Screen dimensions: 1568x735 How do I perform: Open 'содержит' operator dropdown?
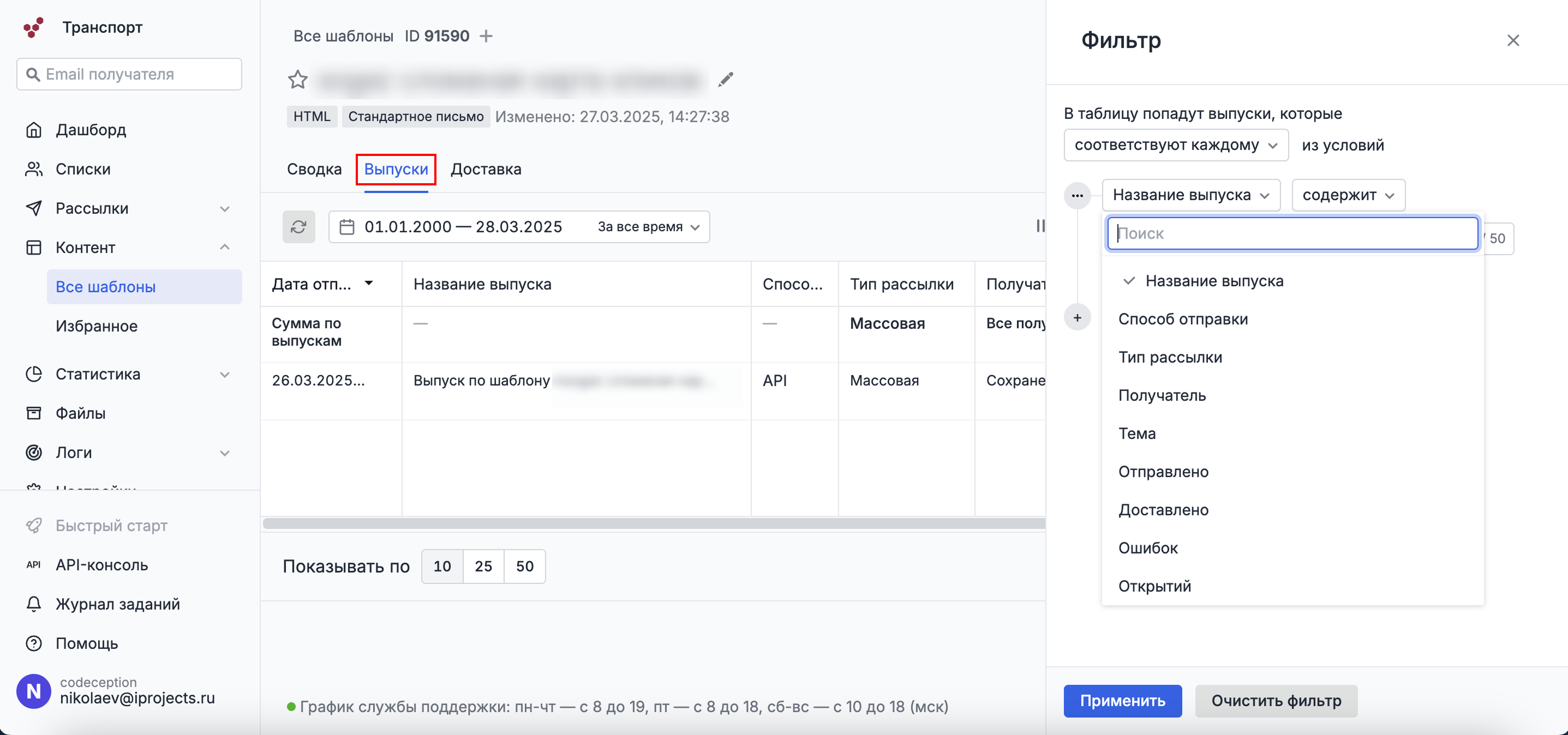click(1348, 195)
